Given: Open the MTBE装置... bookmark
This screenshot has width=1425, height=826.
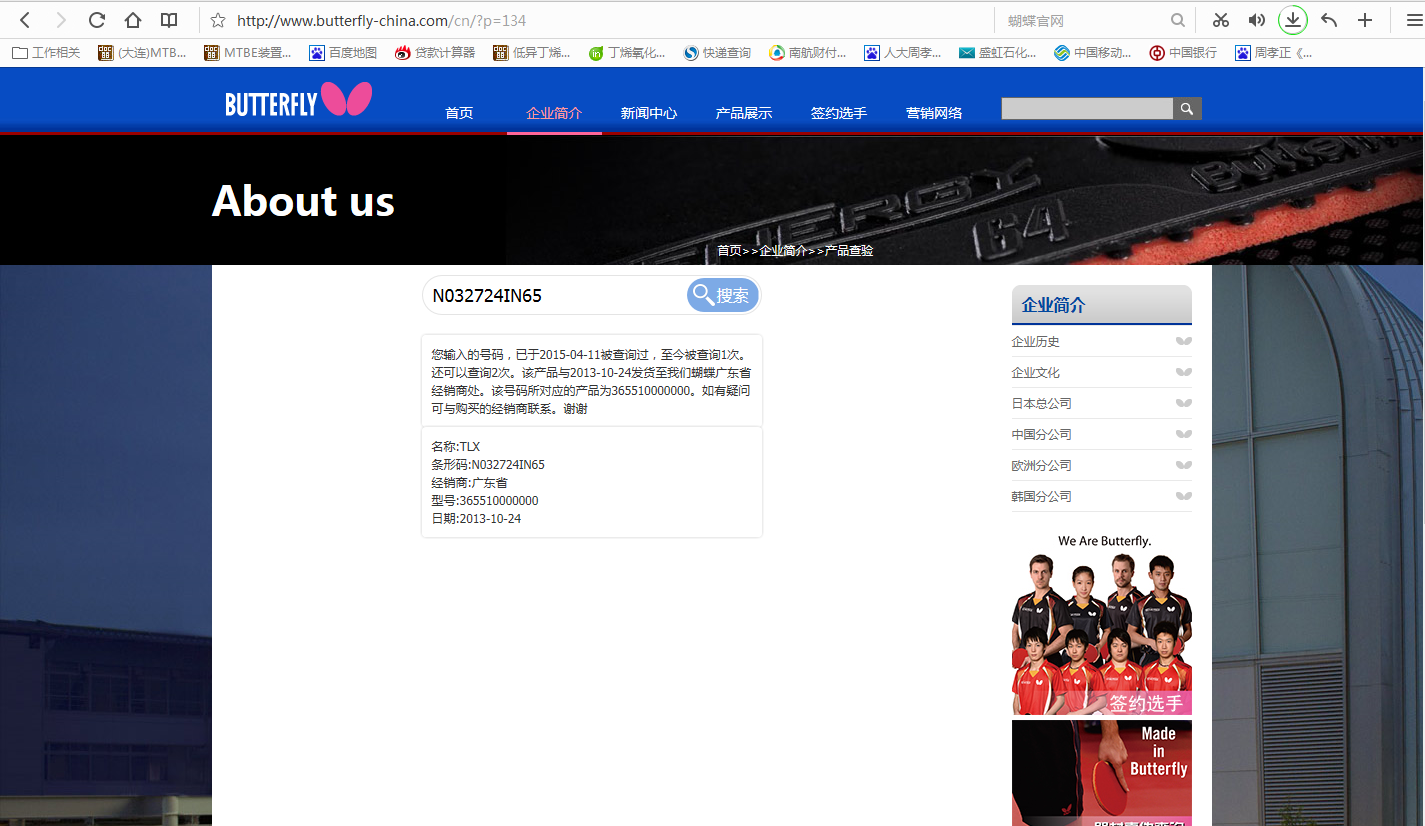Looking at the screenshot, I should pyautogui.click(x=248, y=53).
